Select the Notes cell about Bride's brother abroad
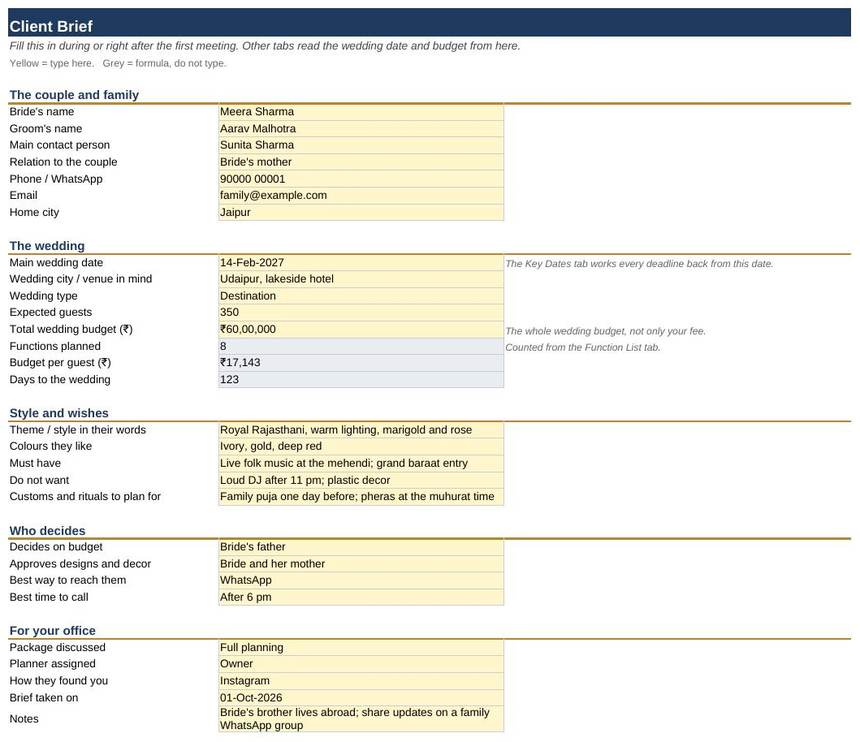This screenshot has height=742, width=860. [361, 719]
